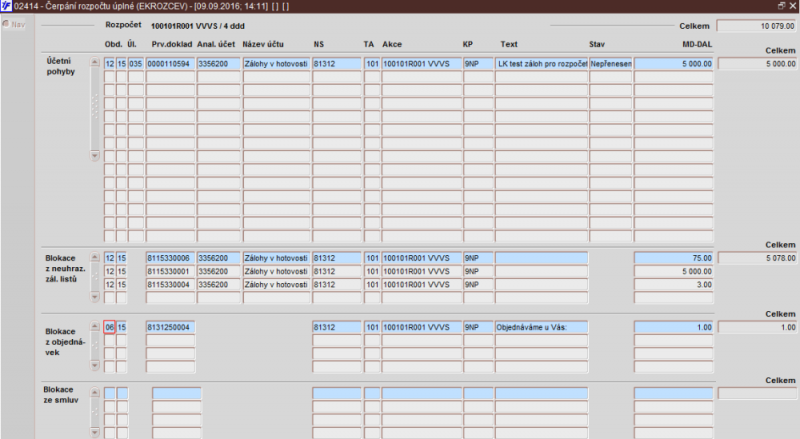Select the order document field 8131250004
Screen dimensions: 800x439
click(x=170, y=327)
